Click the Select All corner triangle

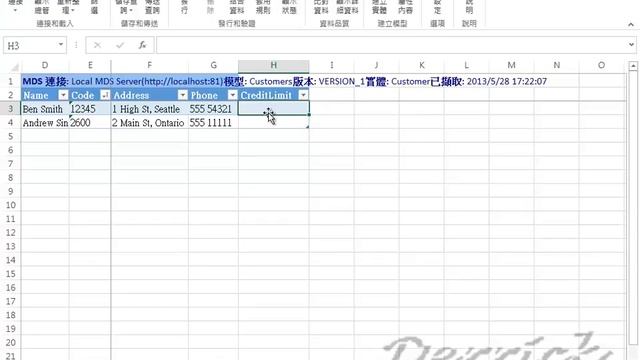14,66
